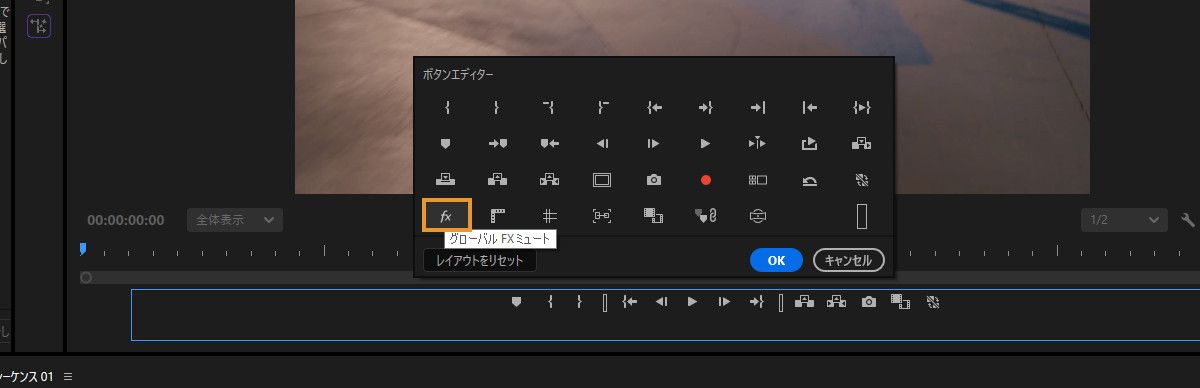Step back one frame in transport bar

660,301
